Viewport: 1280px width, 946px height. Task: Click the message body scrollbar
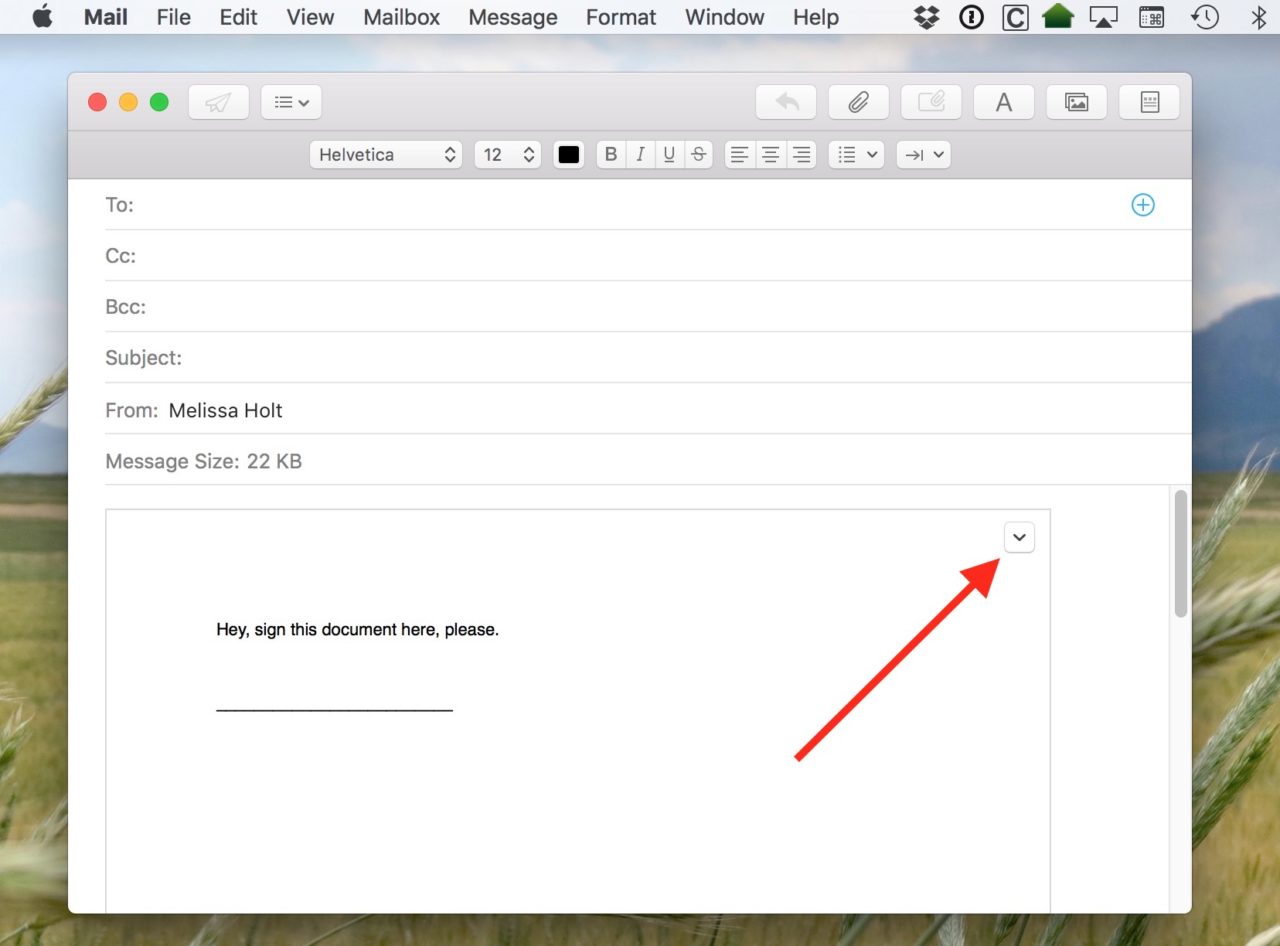point(1181,553)
